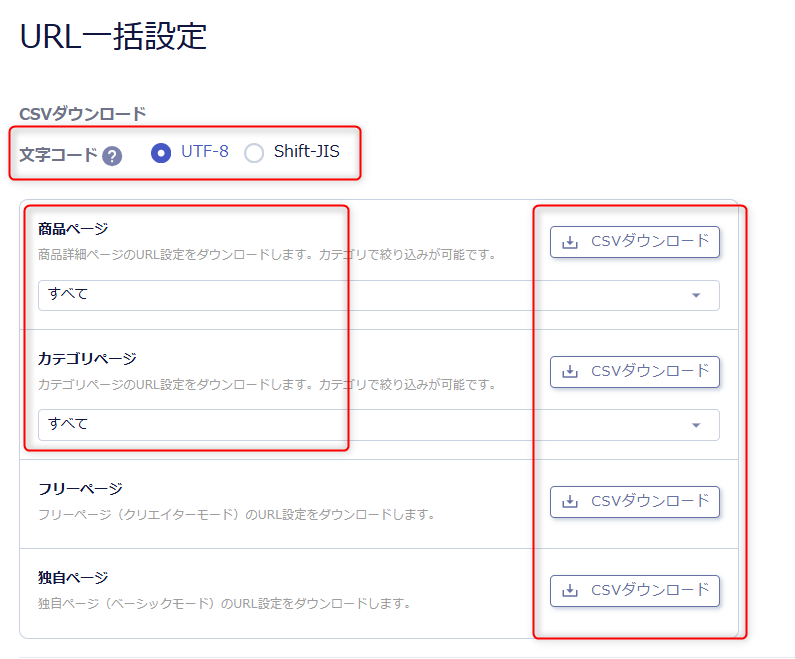This screenshot has height=659, width=795.
Task: Click the download icon in カテゴリページ's CSV button
Action: (x=570, y=372)
